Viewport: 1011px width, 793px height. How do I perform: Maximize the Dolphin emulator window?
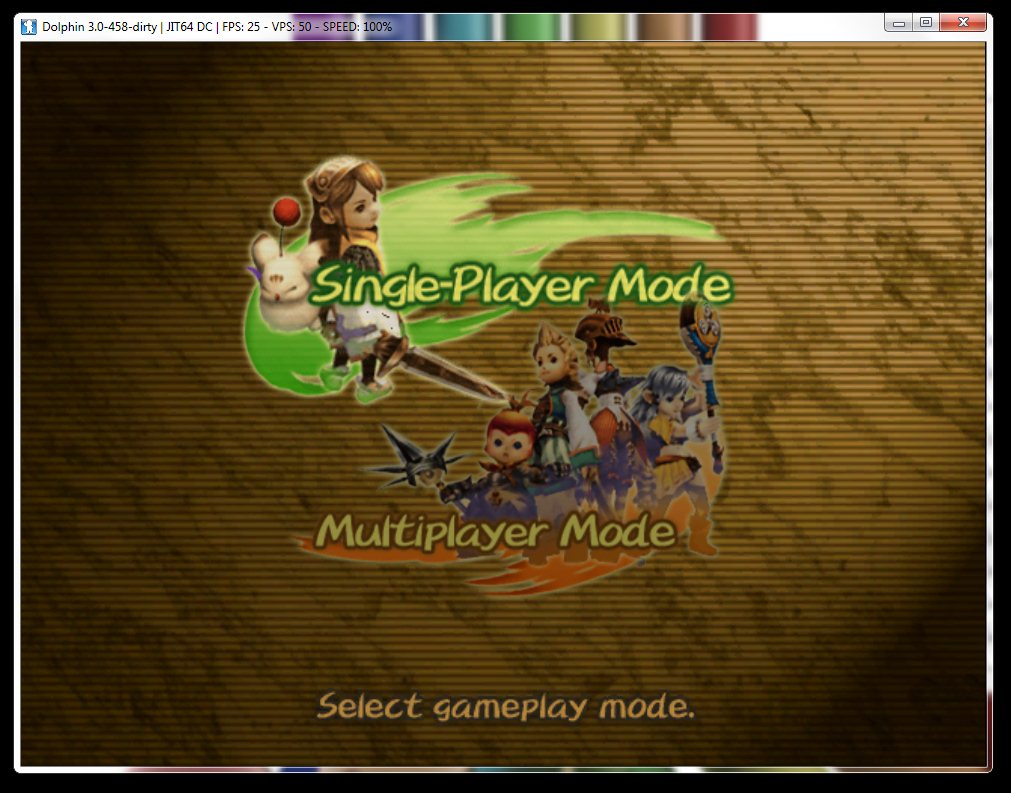(926, 22)
